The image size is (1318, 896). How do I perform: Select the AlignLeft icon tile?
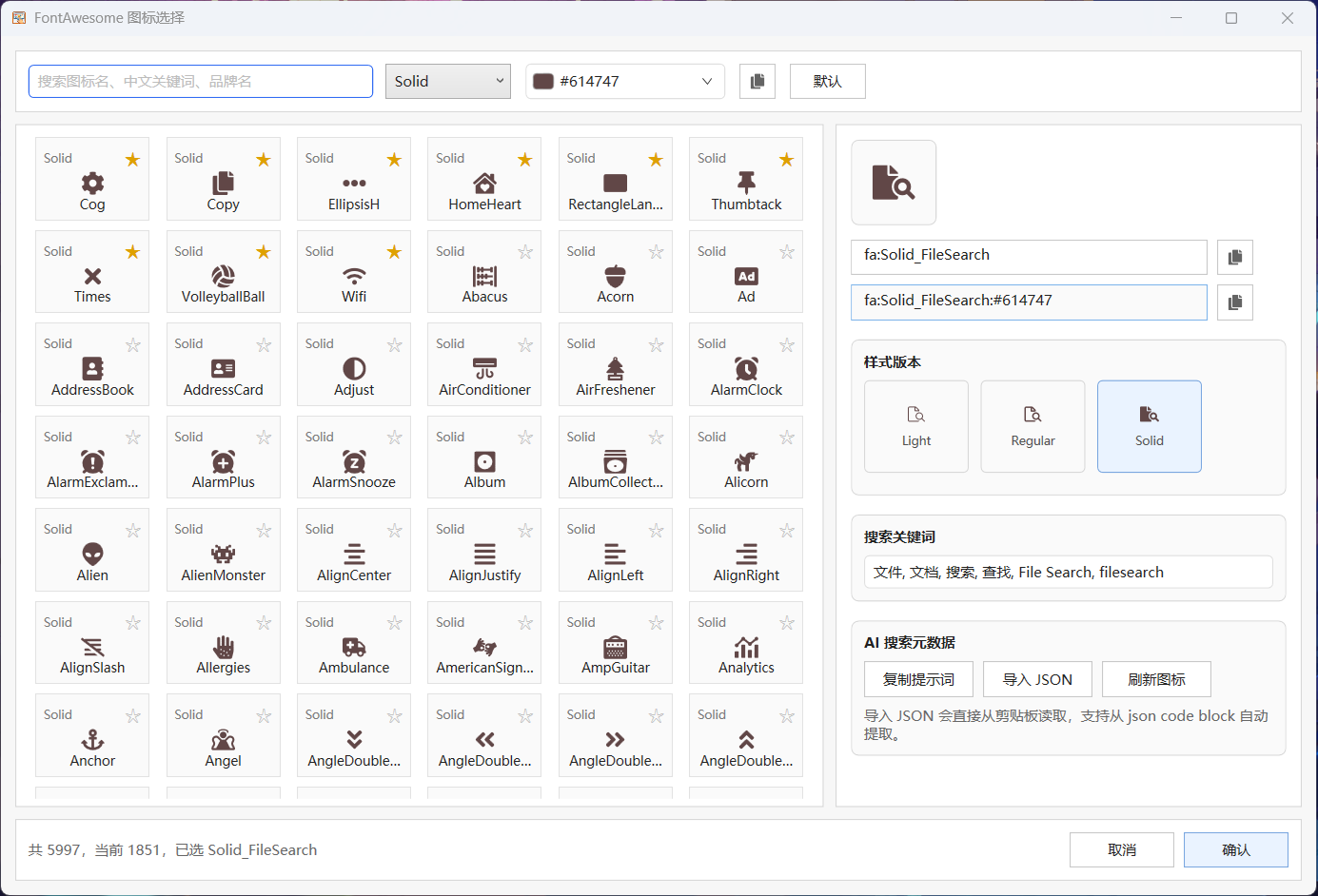(616, 550)
